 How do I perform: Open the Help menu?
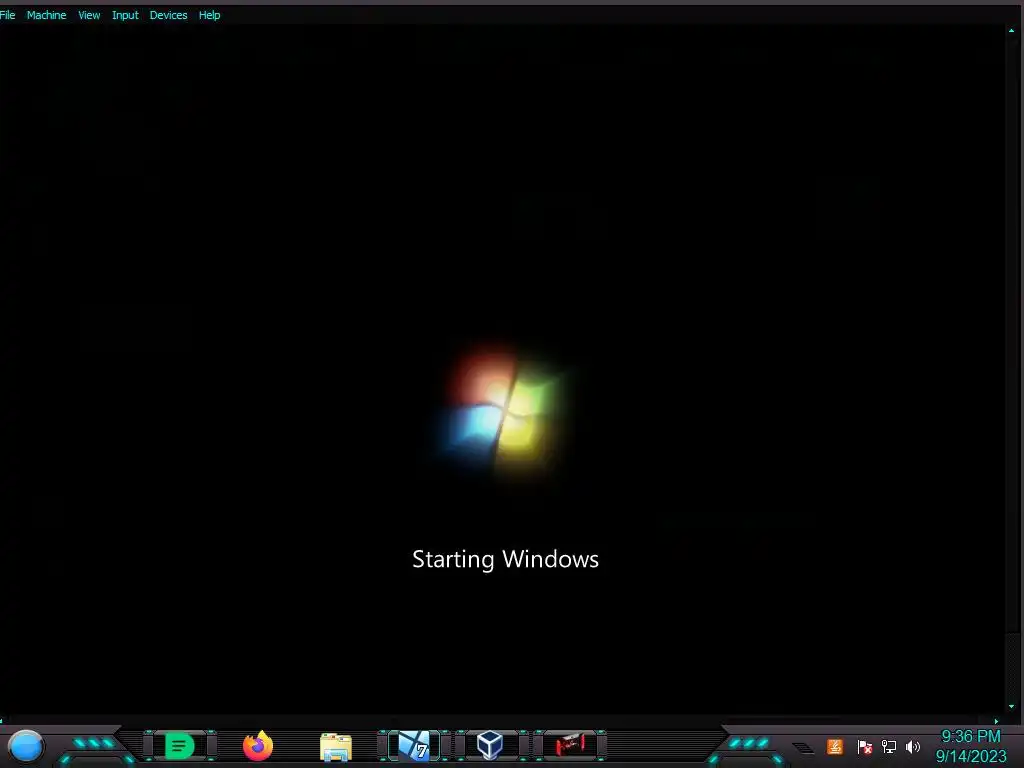pos(210,15)
